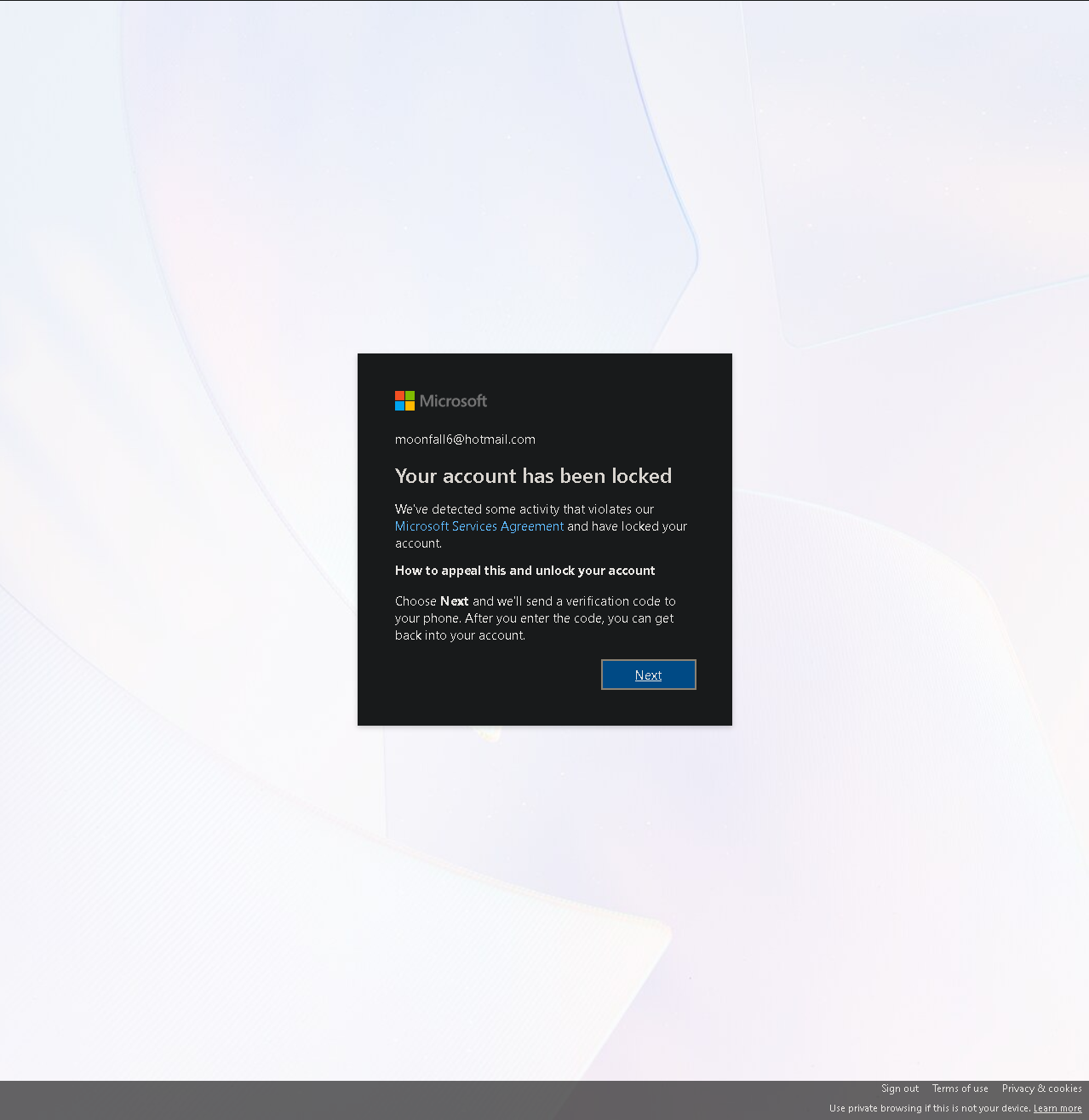Open the Microsoft Services Agreement link
Image resolution: width=1089 pixels, height=1120 pixels.
click(x=479, y=526)
